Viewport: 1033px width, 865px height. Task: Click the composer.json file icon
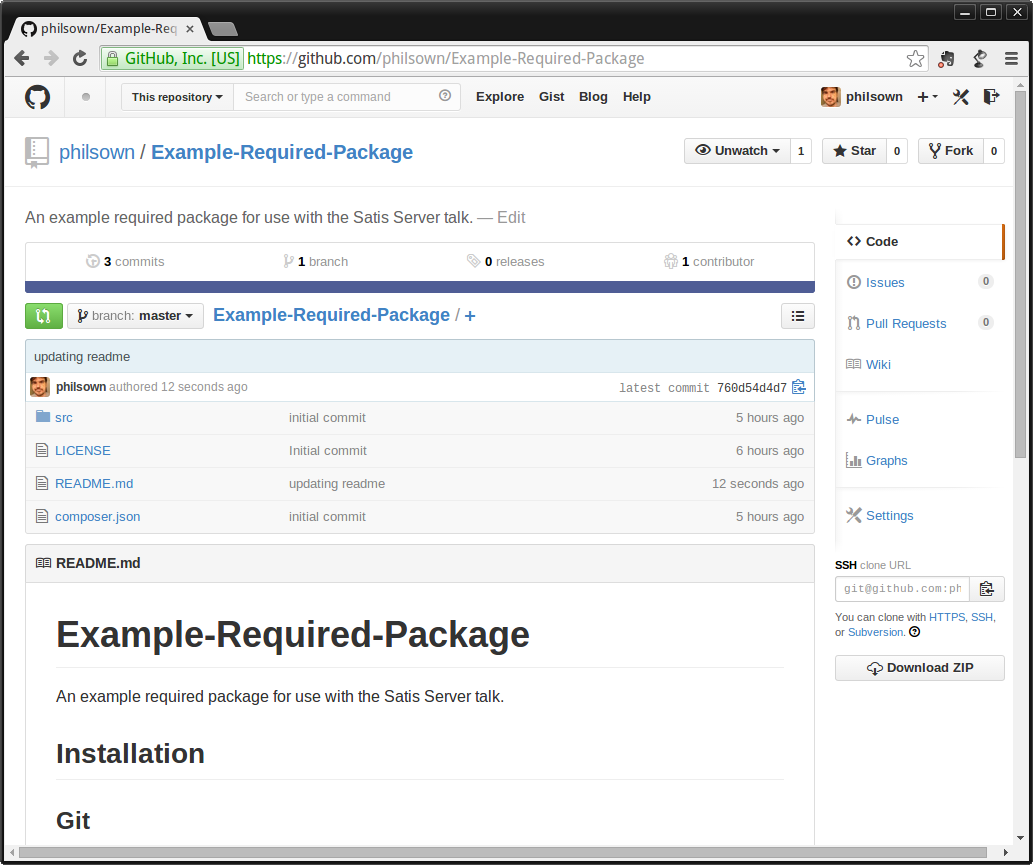coord(42,516)
